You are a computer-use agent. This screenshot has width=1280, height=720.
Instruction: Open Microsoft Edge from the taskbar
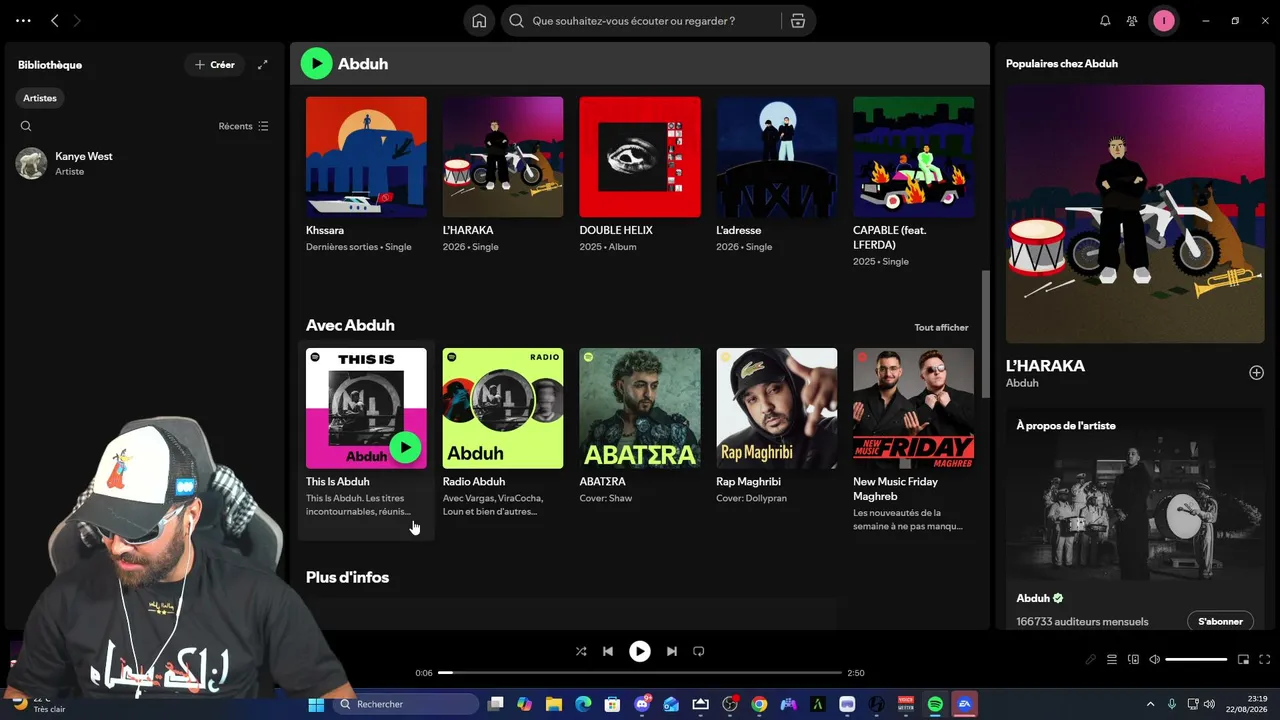[583, 704]
